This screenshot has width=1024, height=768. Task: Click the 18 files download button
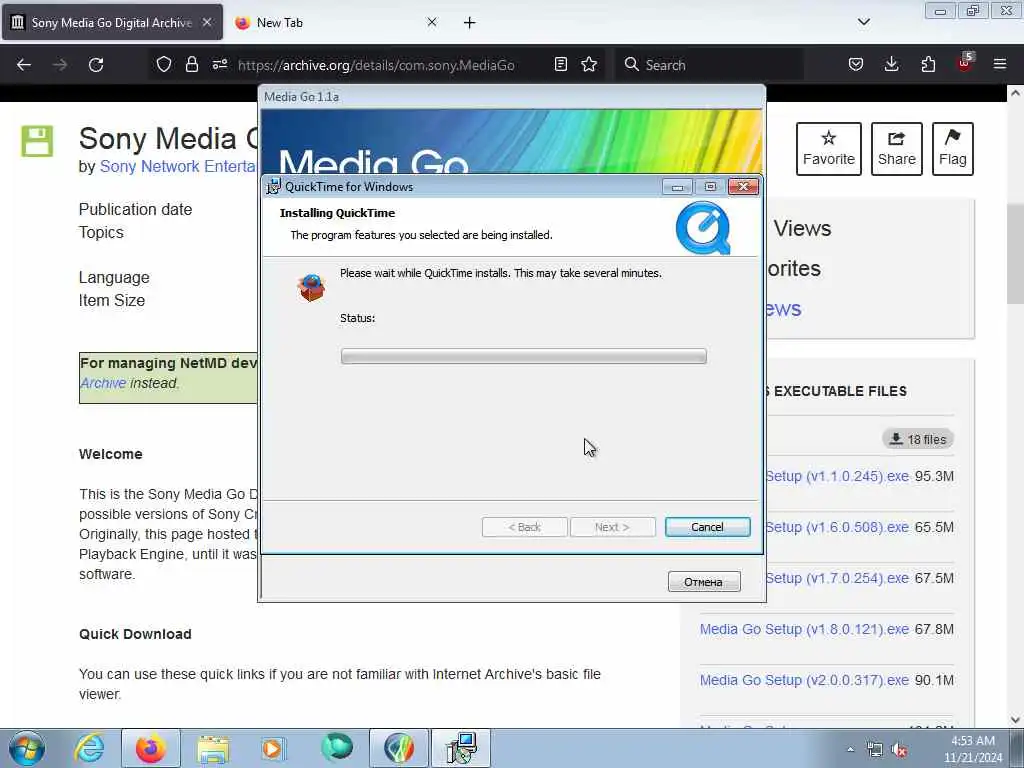pyautogui.click(x=918, y=440)
